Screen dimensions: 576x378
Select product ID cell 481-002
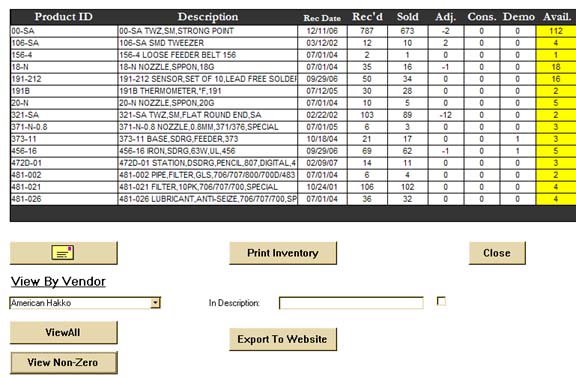(64, 175)
